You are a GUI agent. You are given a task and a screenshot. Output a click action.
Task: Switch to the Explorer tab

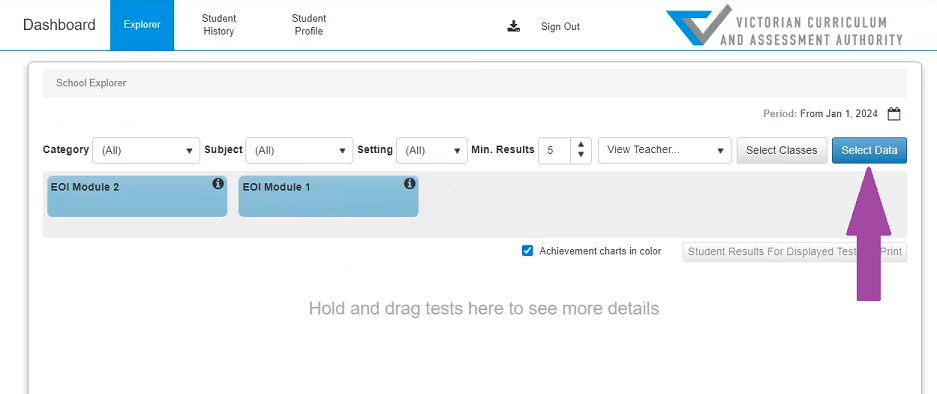[x=142, y=25]
